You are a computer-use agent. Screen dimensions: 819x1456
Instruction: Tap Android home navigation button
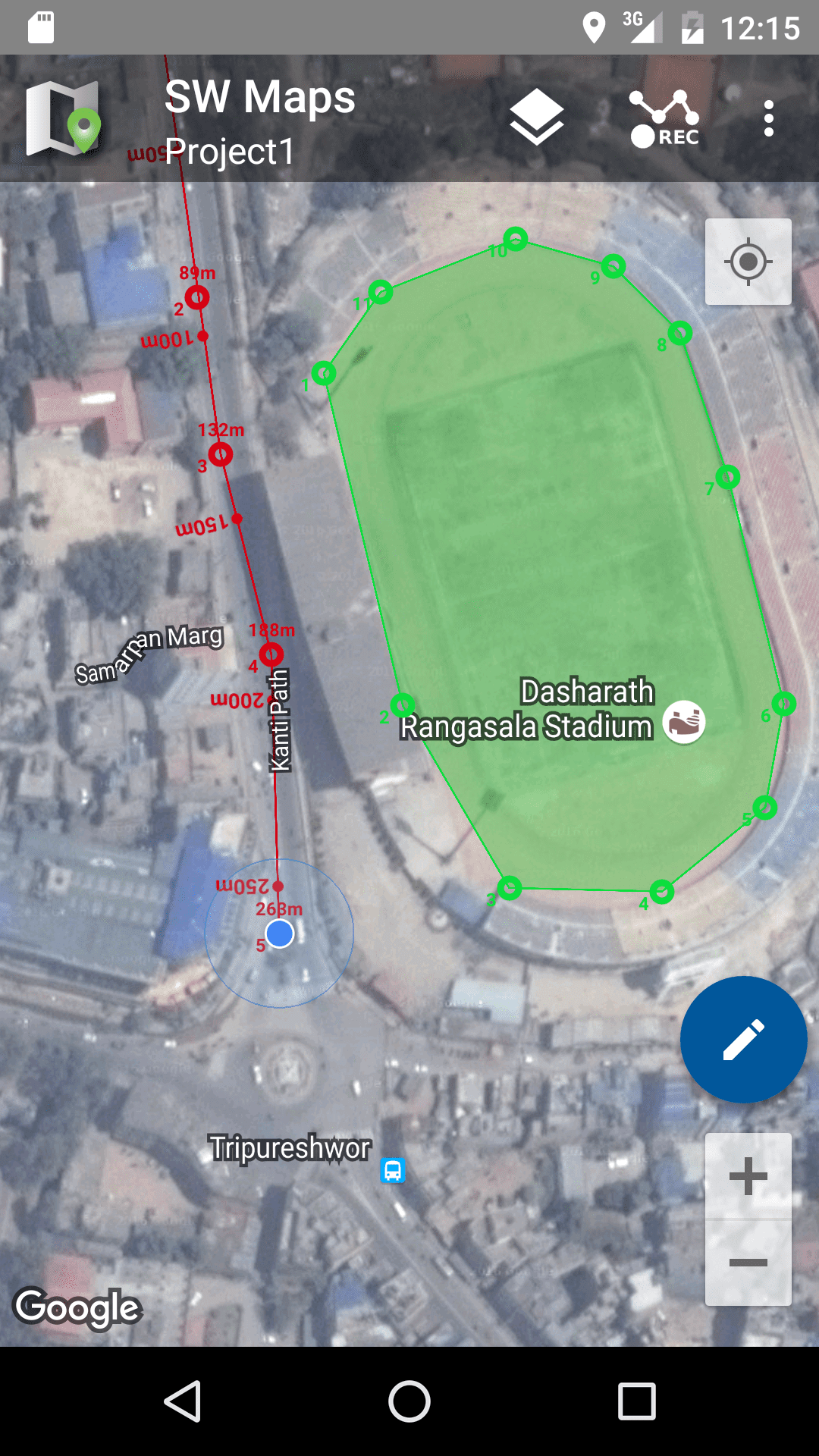point(409,1401)
